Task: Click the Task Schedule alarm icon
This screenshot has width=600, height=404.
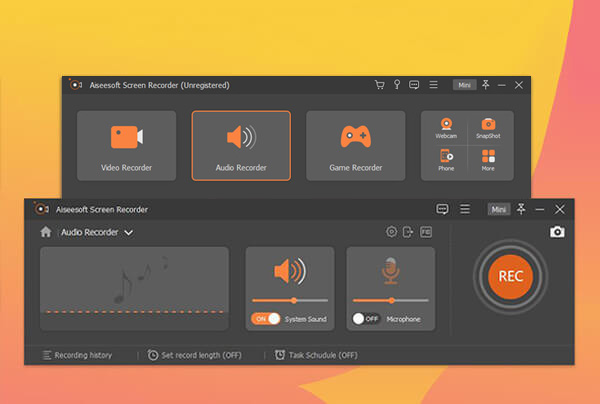Action: click(280, 355)
